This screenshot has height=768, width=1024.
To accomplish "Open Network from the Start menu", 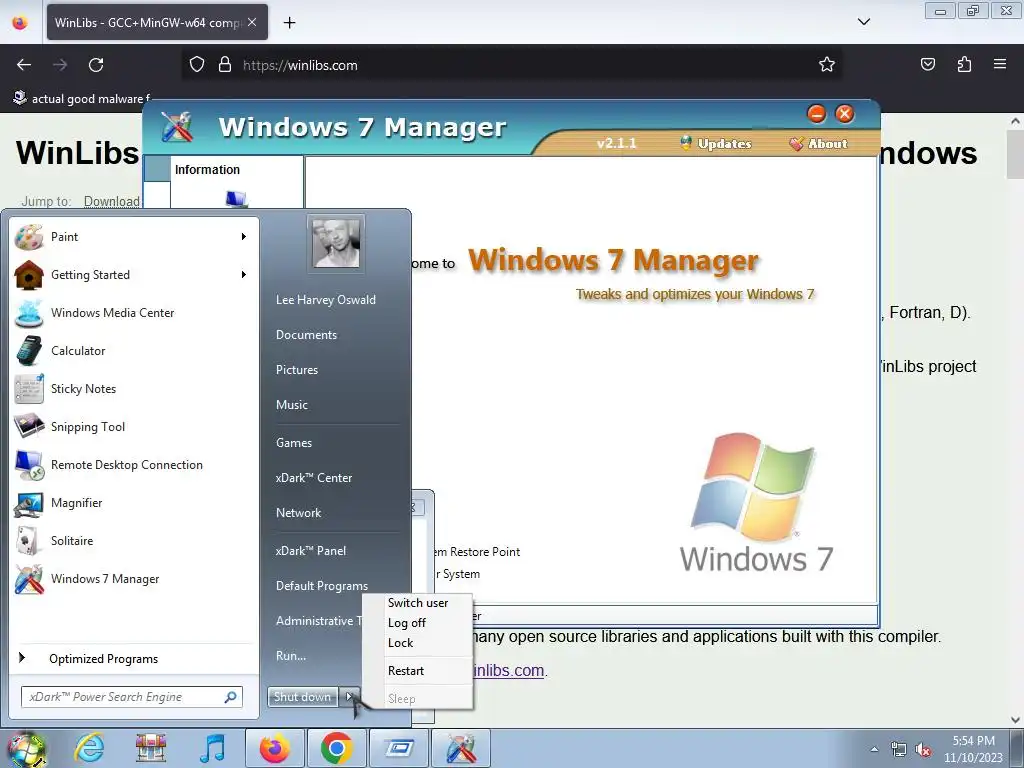I will click(298, 513).
